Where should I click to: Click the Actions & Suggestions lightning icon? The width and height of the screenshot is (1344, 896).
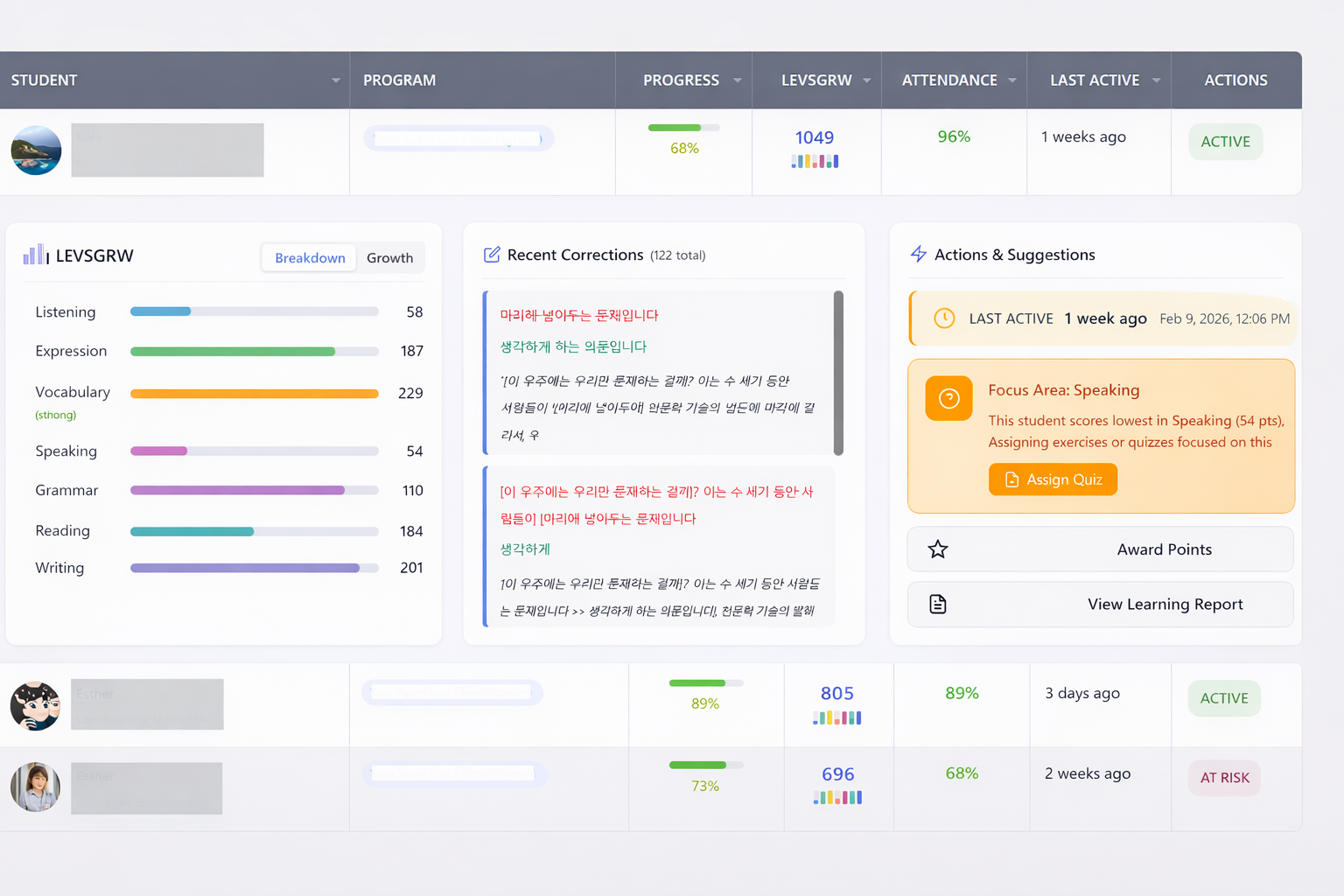pos(918,254)
